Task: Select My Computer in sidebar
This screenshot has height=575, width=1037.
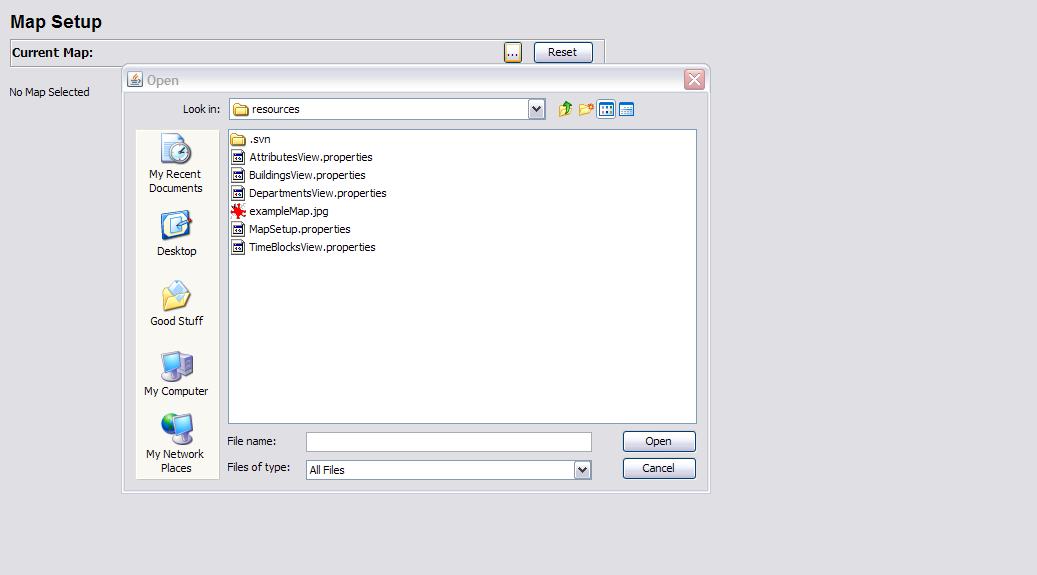Action: coord(176,374)
